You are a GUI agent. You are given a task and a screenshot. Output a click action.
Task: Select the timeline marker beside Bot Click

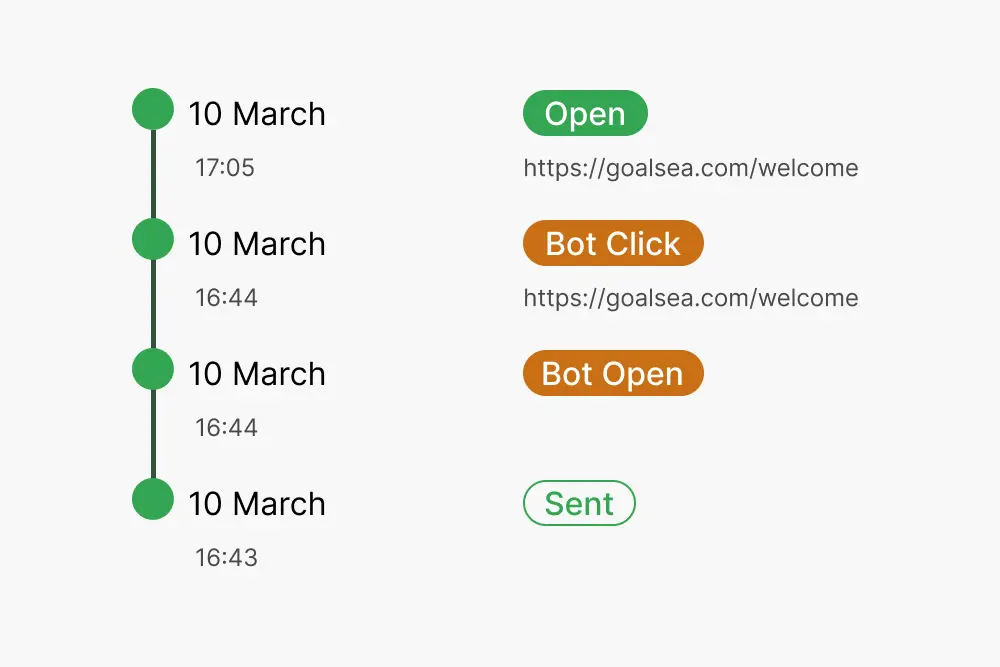[x=152, y=240]
